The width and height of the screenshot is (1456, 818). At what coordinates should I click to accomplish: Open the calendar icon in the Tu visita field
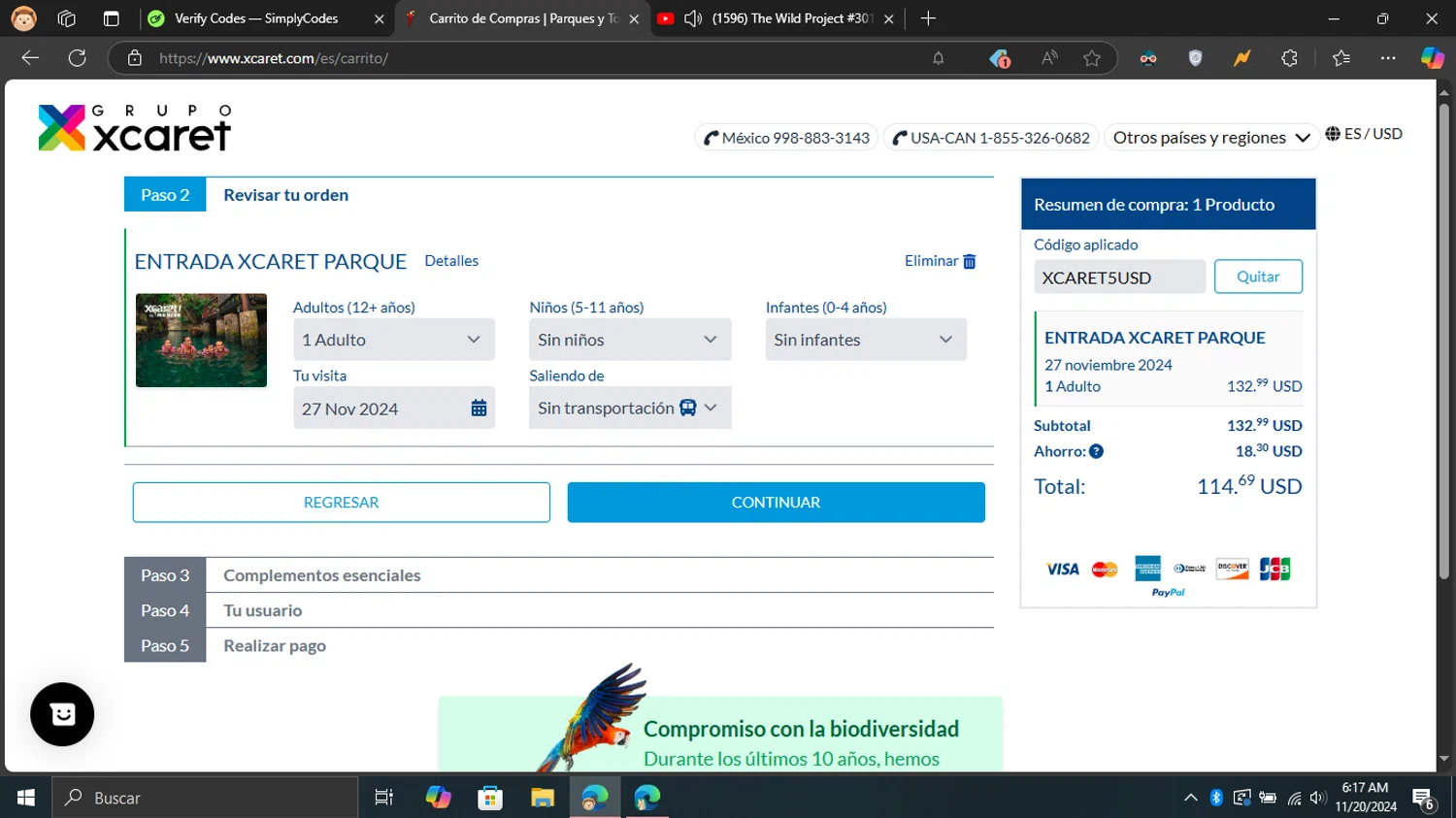[479, 409]
